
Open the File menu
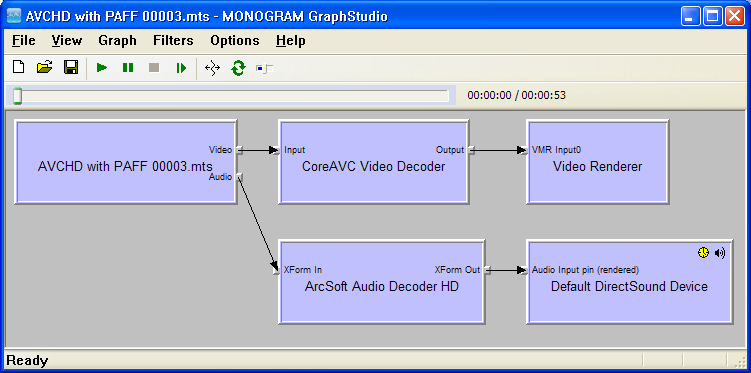coord(23,41)
